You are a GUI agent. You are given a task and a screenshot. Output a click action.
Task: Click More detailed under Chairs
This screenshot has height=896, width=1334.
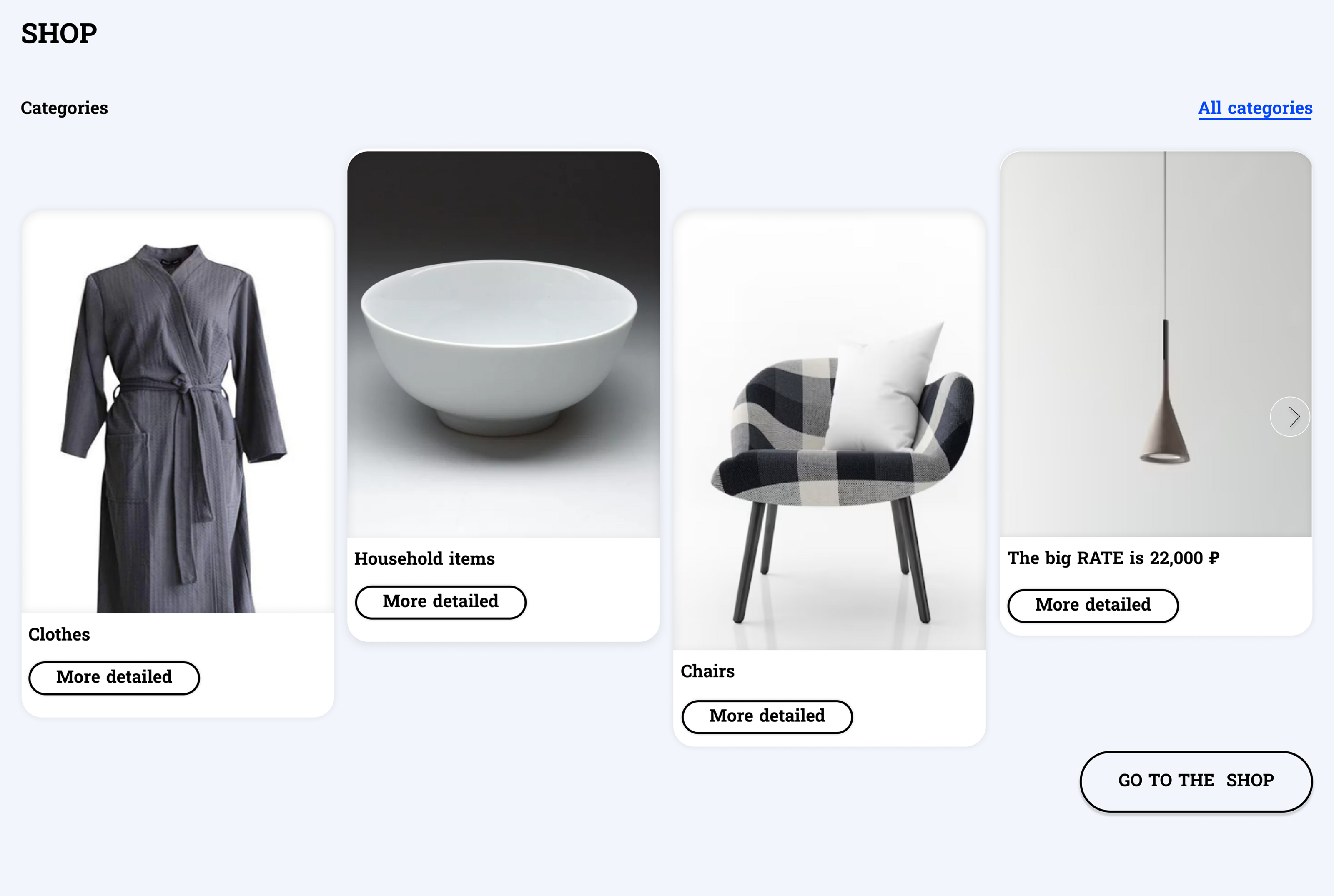(767, 716)
